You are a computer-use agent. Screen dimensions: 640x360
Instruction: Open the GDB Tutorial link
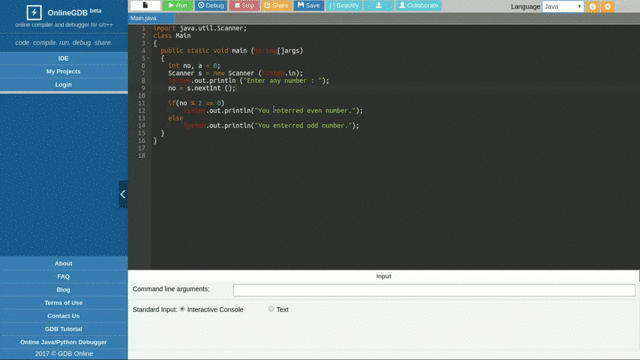[63, 329]
